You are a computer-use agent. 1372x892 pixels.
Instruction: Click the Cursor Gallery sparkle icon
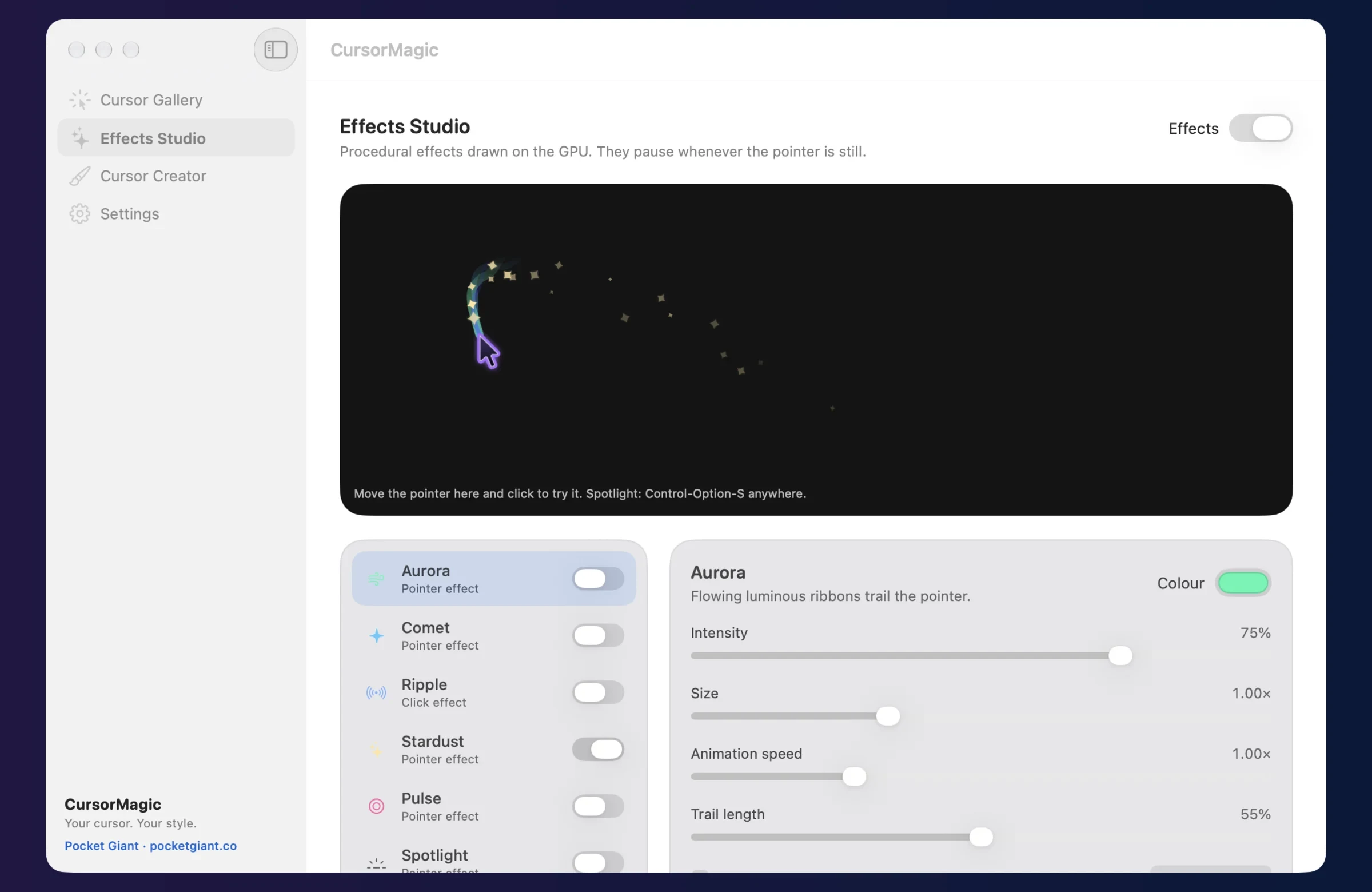(79, 99)
